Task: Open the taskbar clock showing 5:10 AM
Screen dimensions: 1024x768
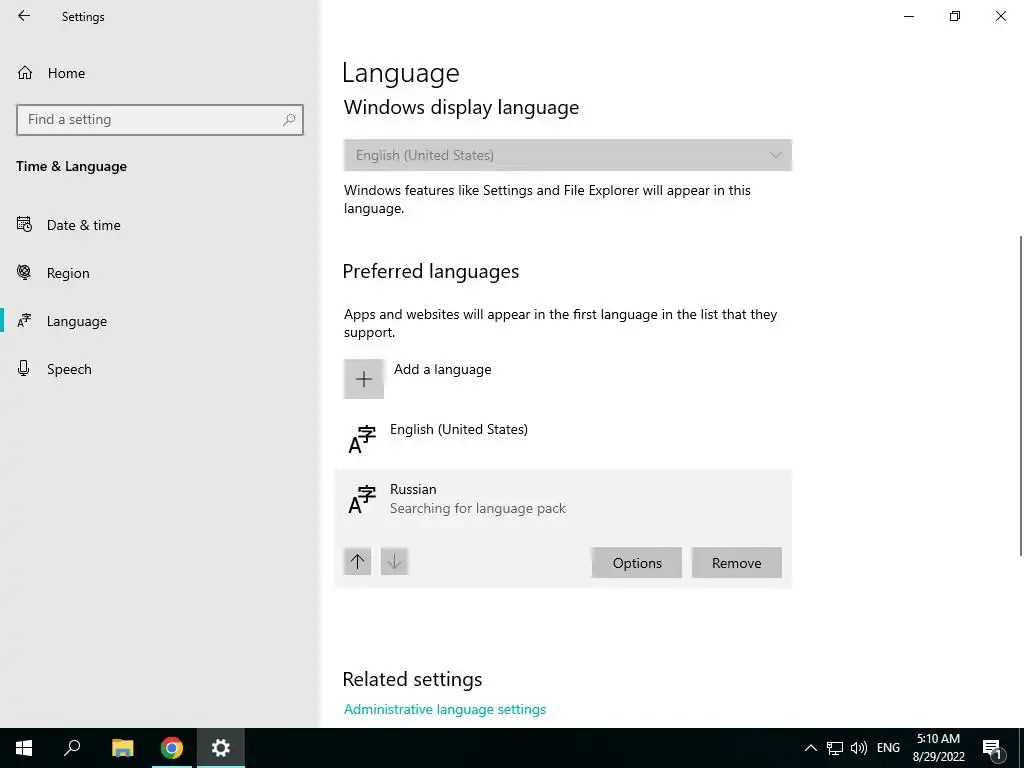Action: tap(938, 748)
